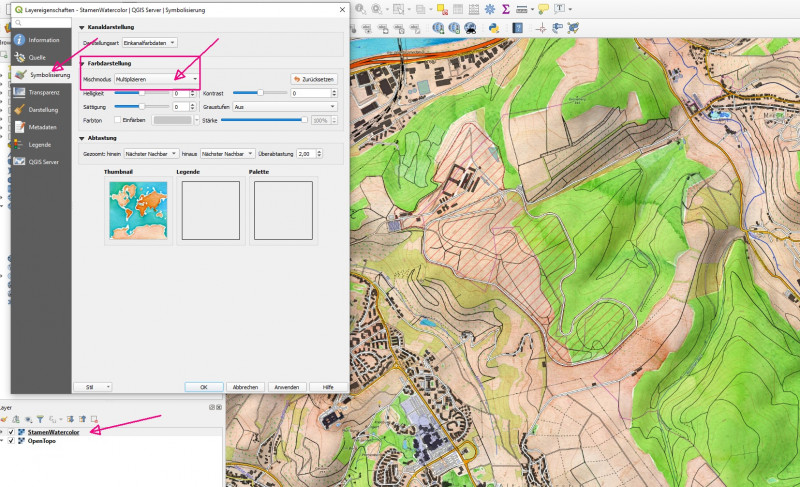This screenshot has height=487, width=800.
Task: Click the map tips speech bubble icon
Action: [543, 9]
